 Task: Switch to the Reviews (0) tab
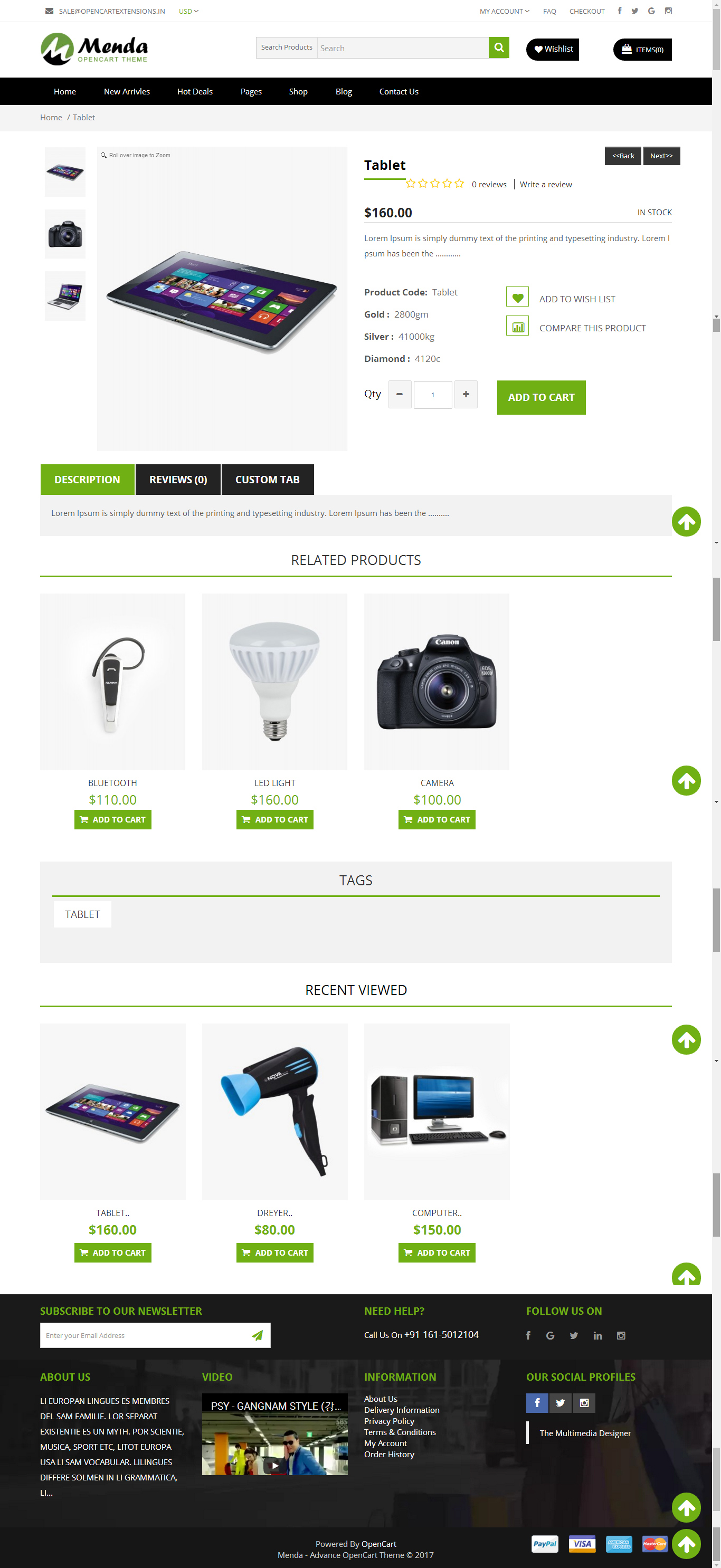(178, 480)
